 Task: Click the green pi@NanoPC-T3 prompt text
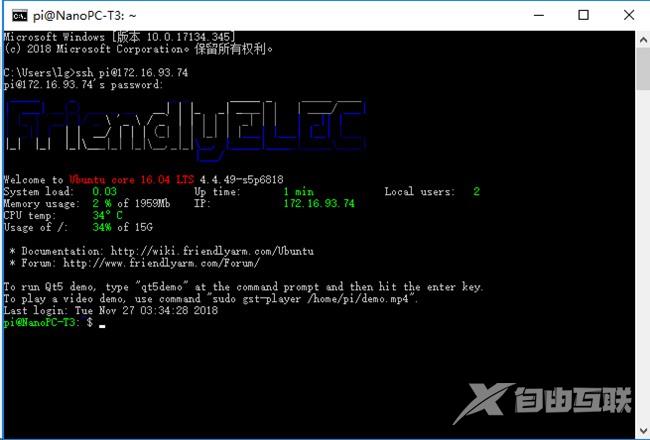39,322
